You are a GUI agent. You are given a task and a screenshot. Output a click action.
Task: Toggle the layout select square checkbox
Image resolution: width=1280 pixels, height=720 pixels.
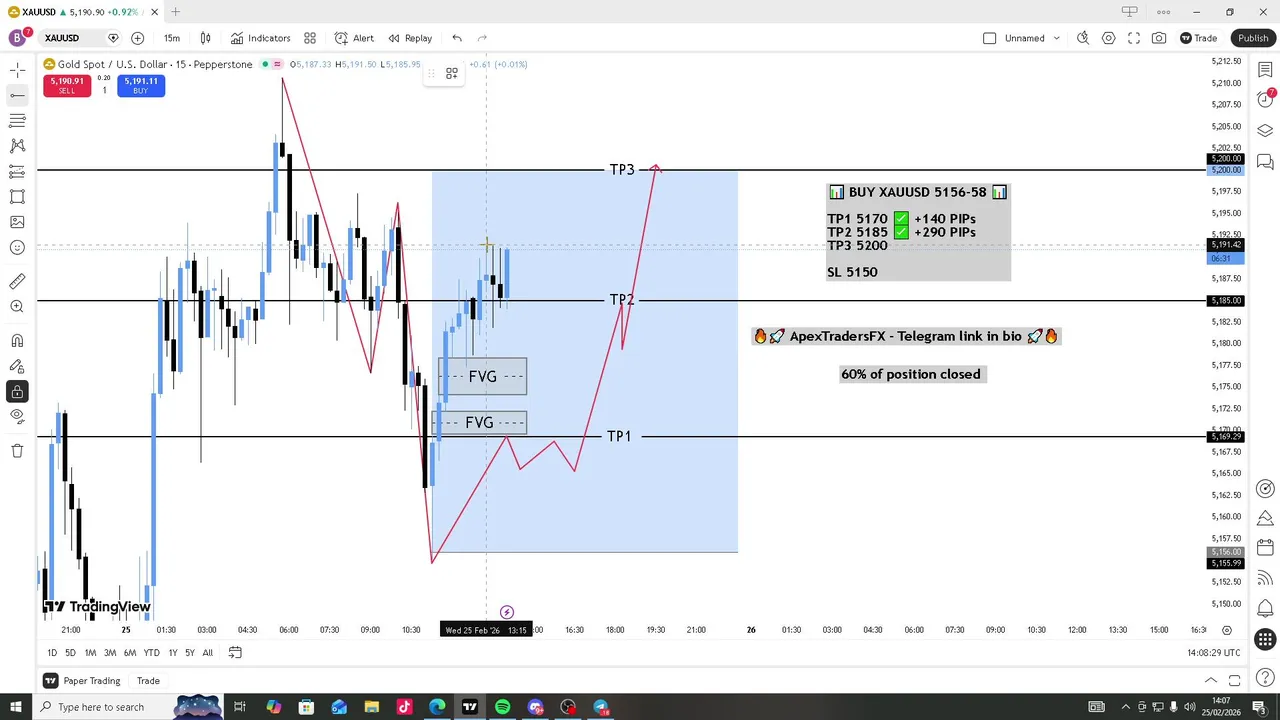990,38
